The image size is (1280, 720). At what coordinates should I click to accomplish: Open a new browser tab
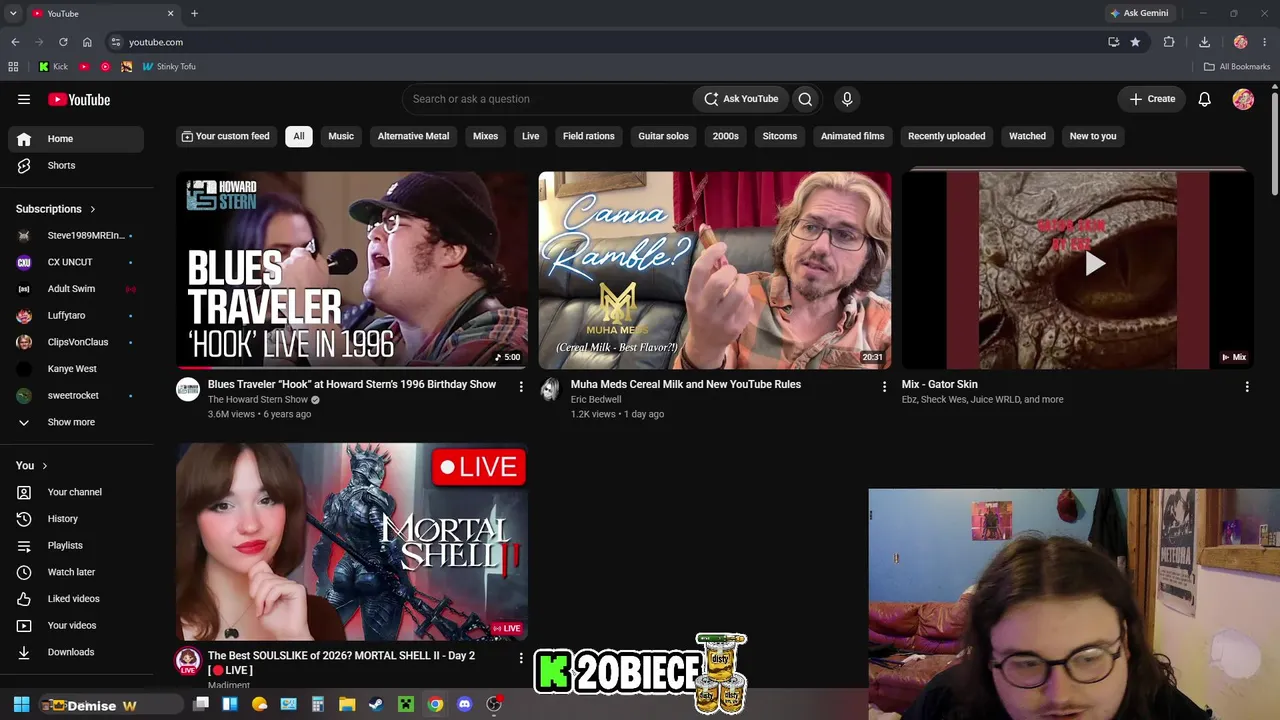pos(194,14)
